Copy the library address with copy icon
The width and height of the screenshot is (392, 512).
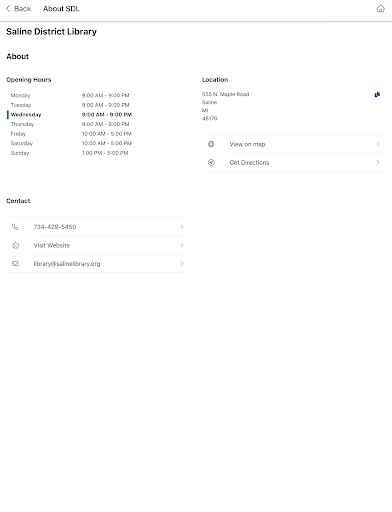pyautogui.click(x=377, y=95)
